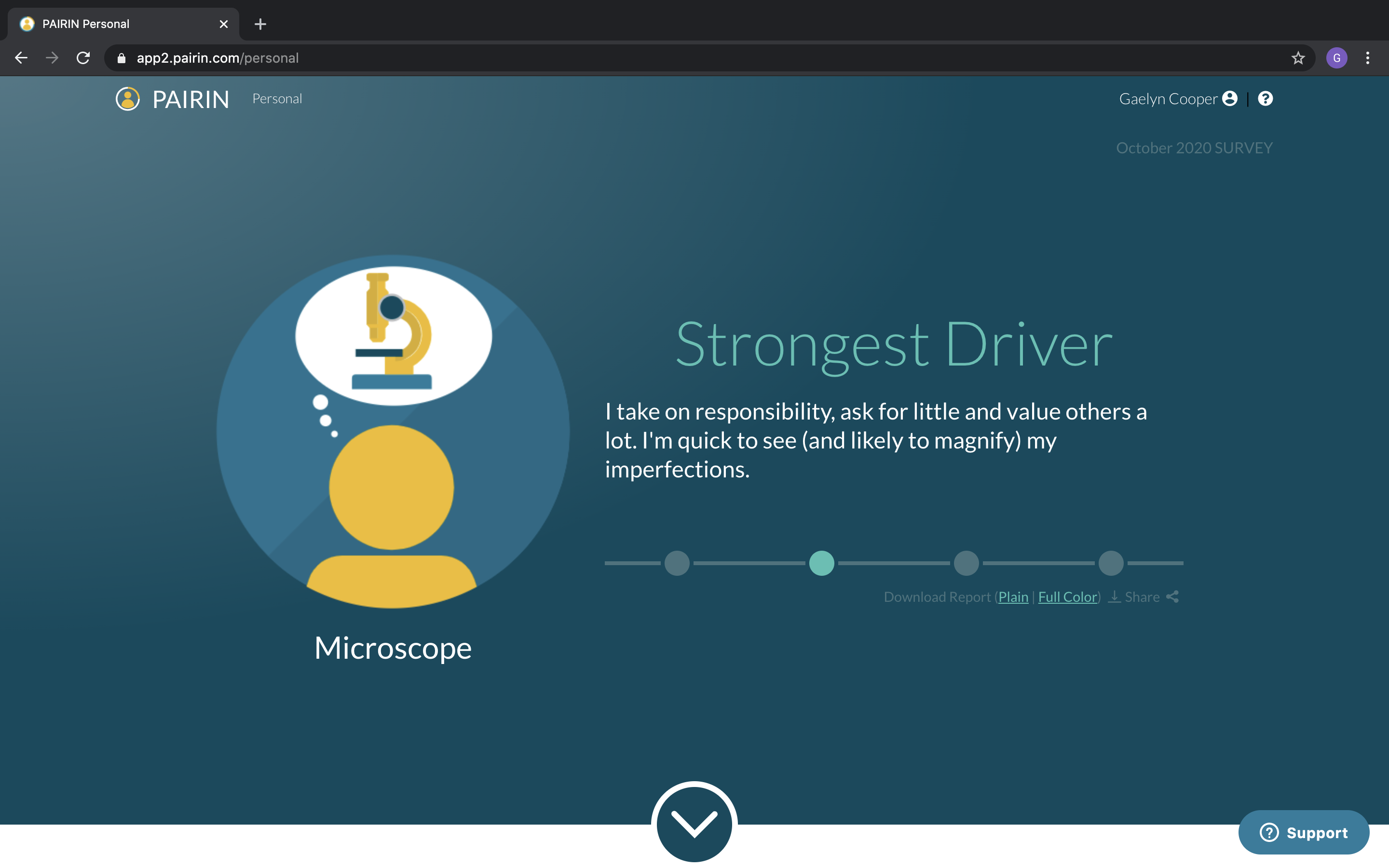Viewport: 1389px width, 868px height.
Task: Select the first carousel dot
Action: point(677,563)
